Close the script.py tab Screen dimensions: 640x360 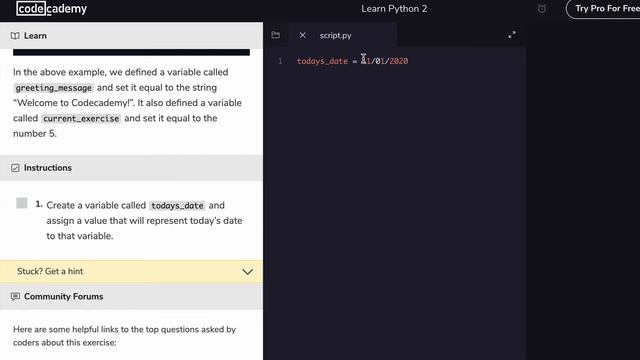point(302,36)
